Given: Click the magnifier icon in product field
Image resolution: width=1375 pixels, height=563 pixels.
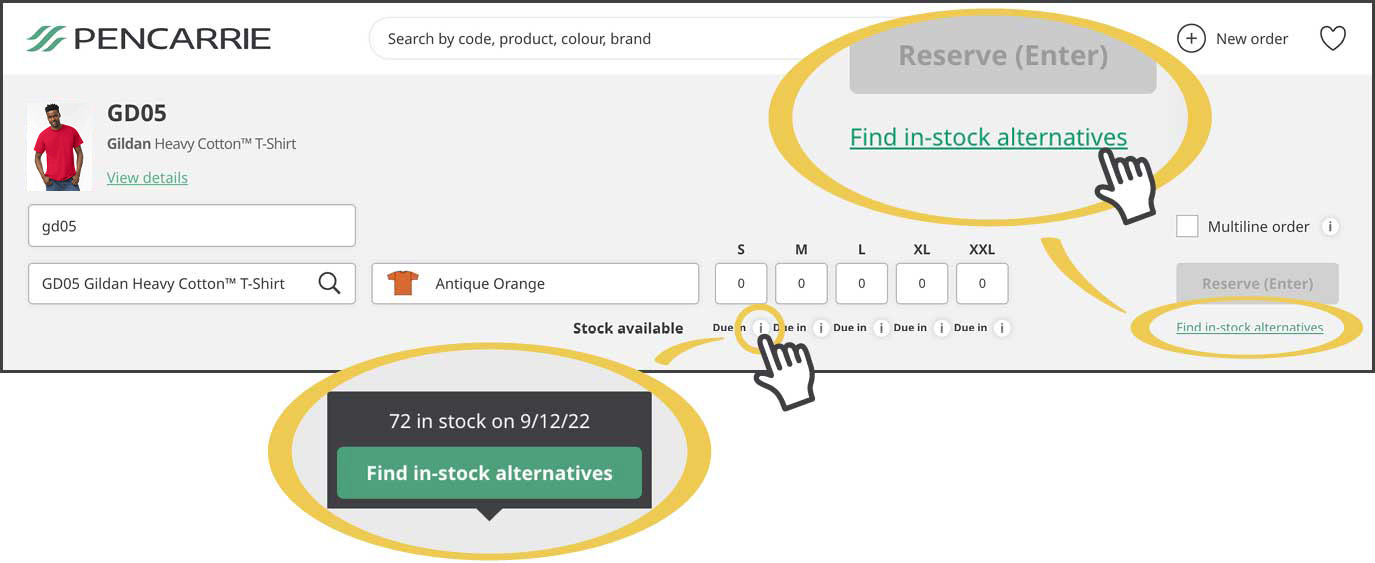Looking at the screenshot, I should [329, 283].
